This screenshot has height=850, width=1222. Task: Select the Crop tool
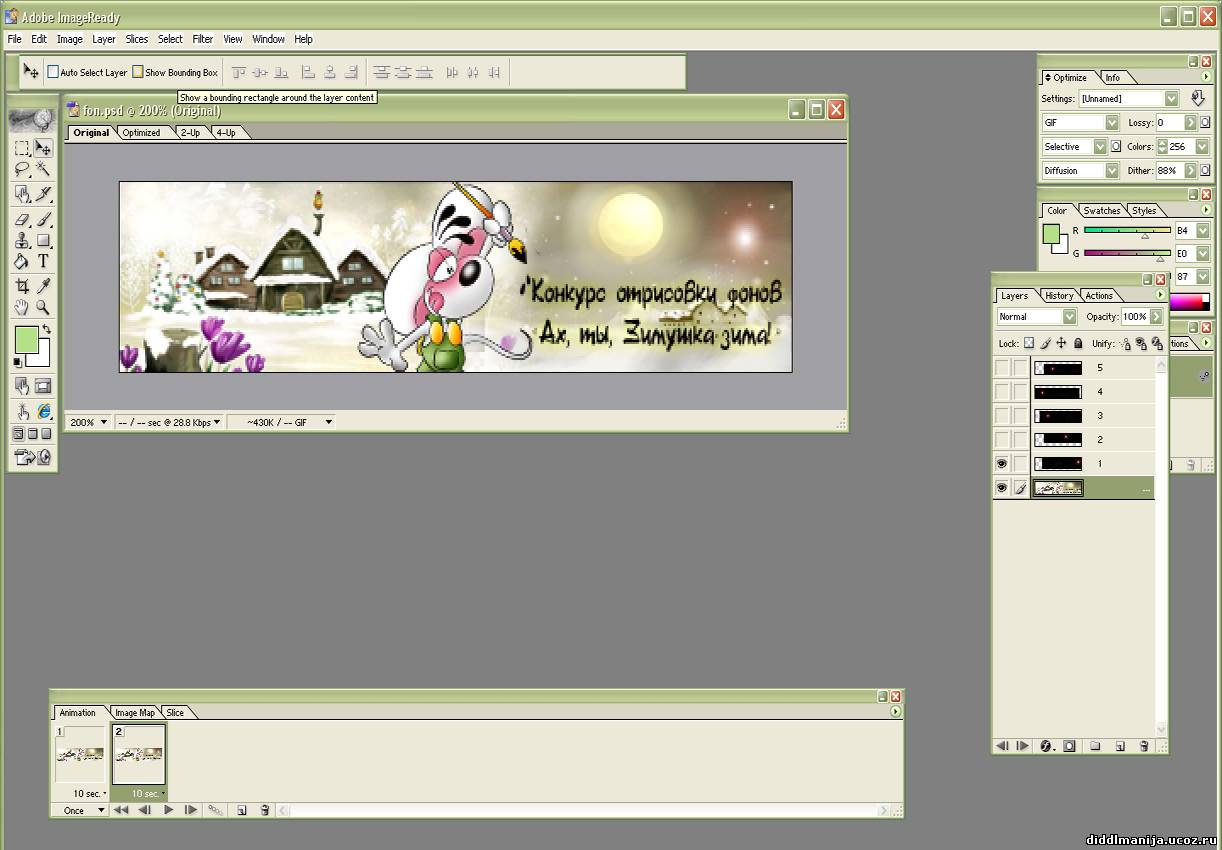click(22, 287)
